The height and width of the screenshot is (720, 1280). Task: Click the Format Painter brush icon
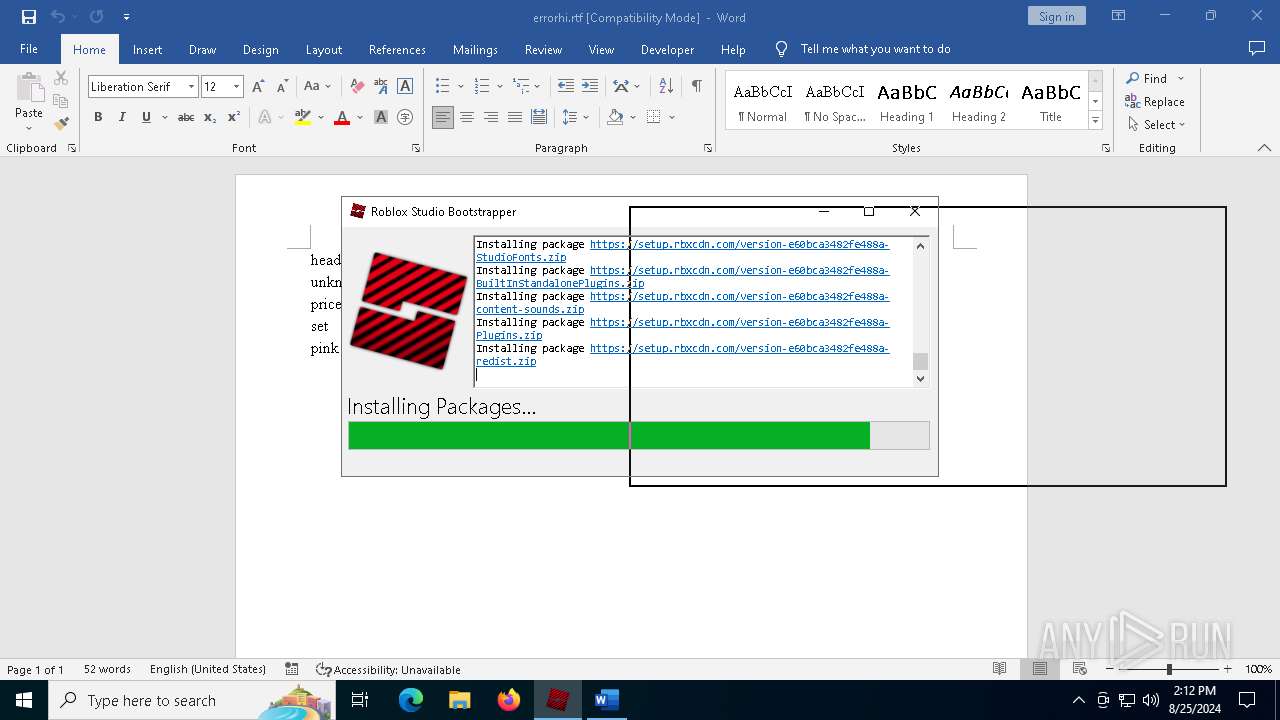click(x=61, y=124)
